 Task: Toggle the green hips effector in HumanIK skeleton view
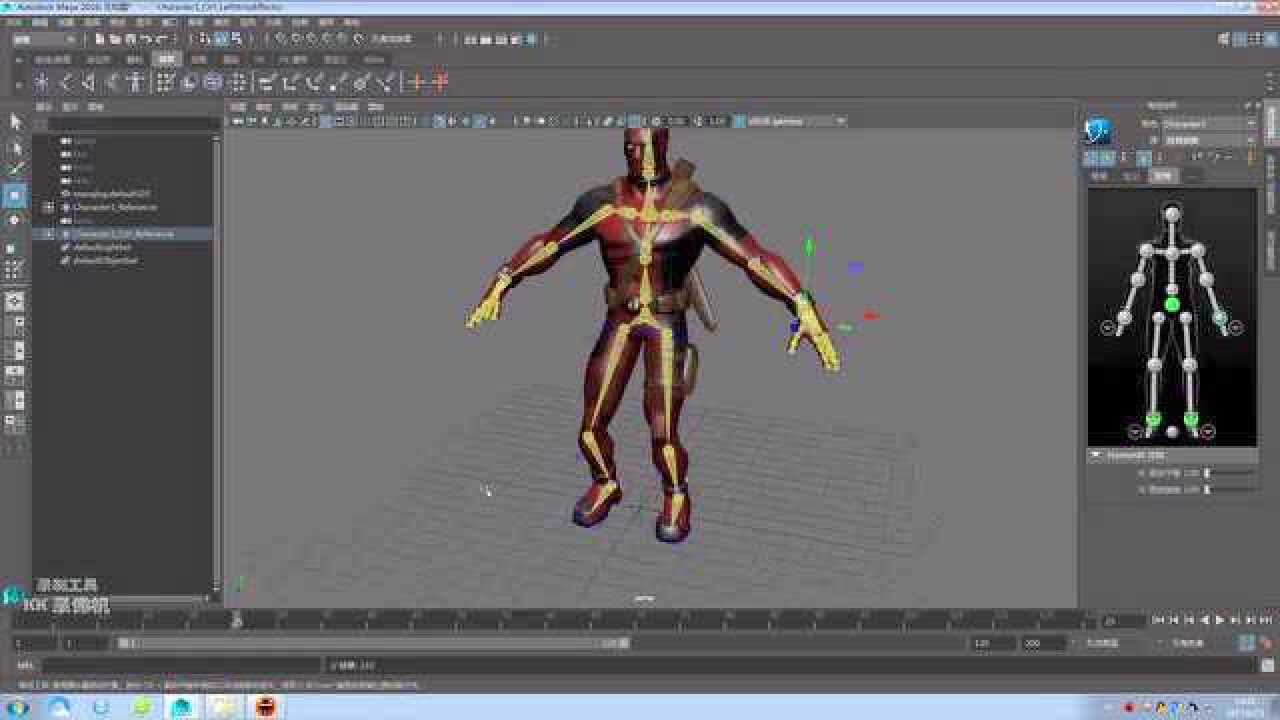coord(1172,303)
